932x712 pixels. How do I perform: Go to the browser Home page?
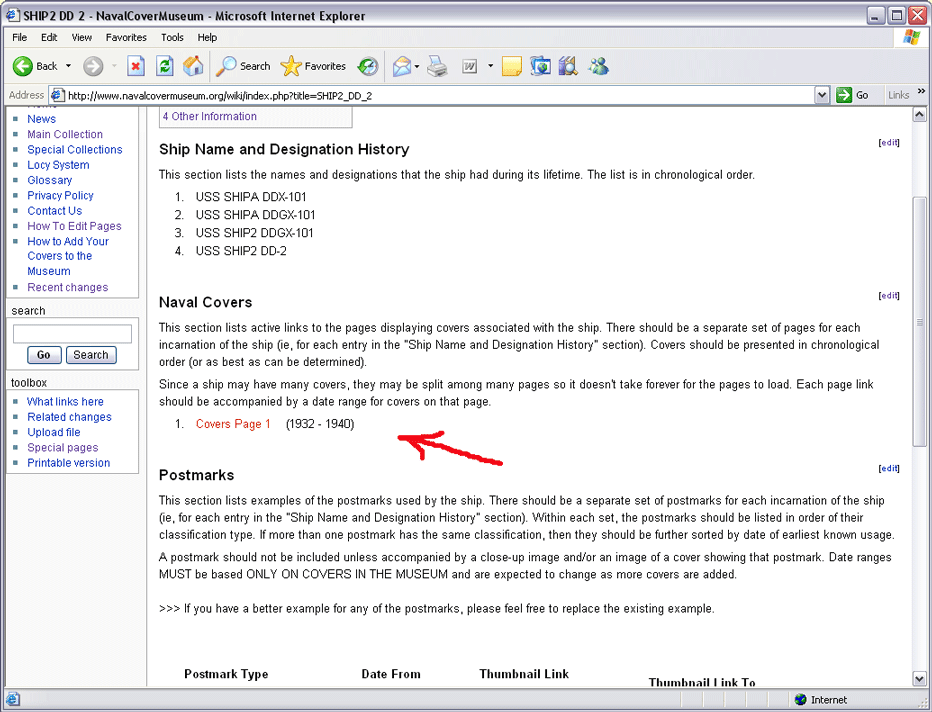(193, 66)
